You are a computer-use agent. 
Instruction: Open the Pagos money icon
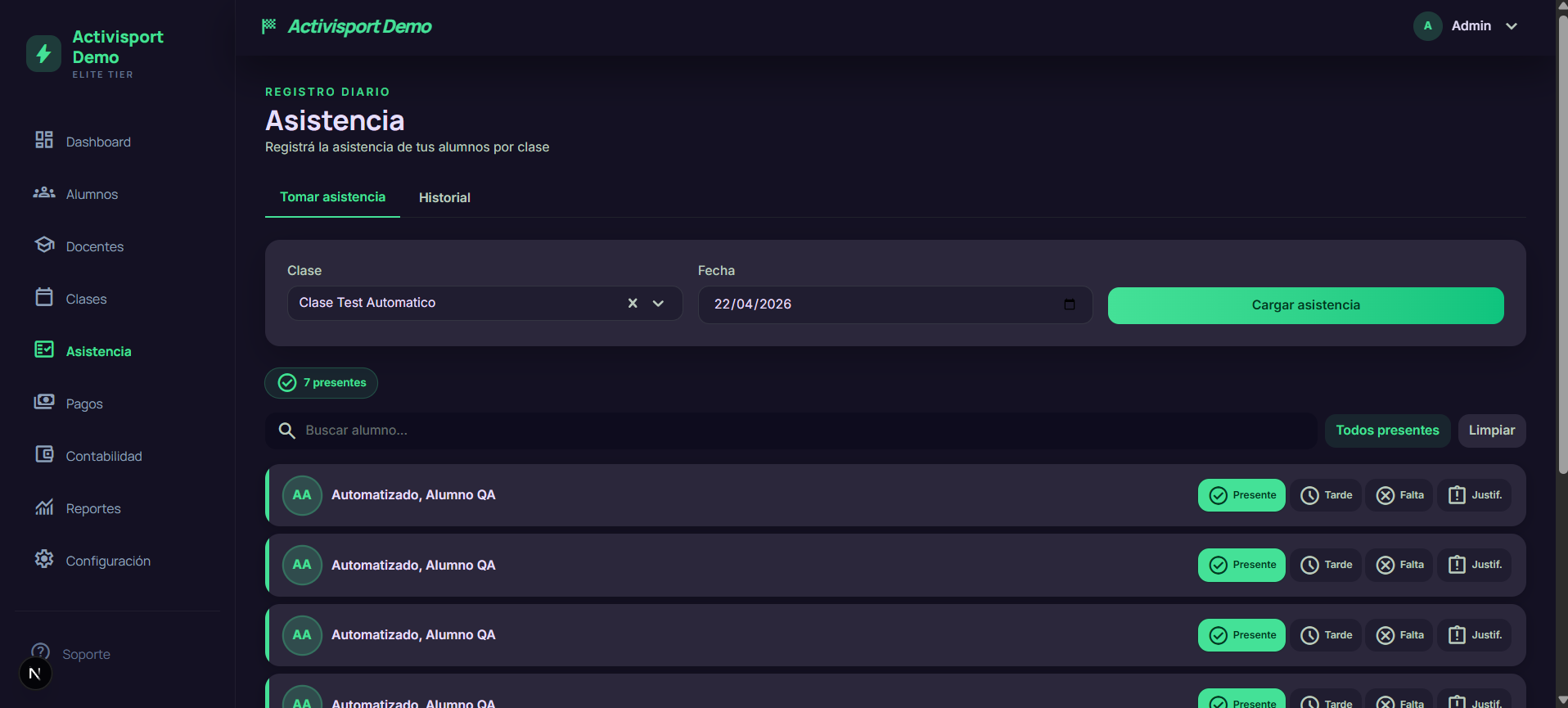(x=44, y=402)
